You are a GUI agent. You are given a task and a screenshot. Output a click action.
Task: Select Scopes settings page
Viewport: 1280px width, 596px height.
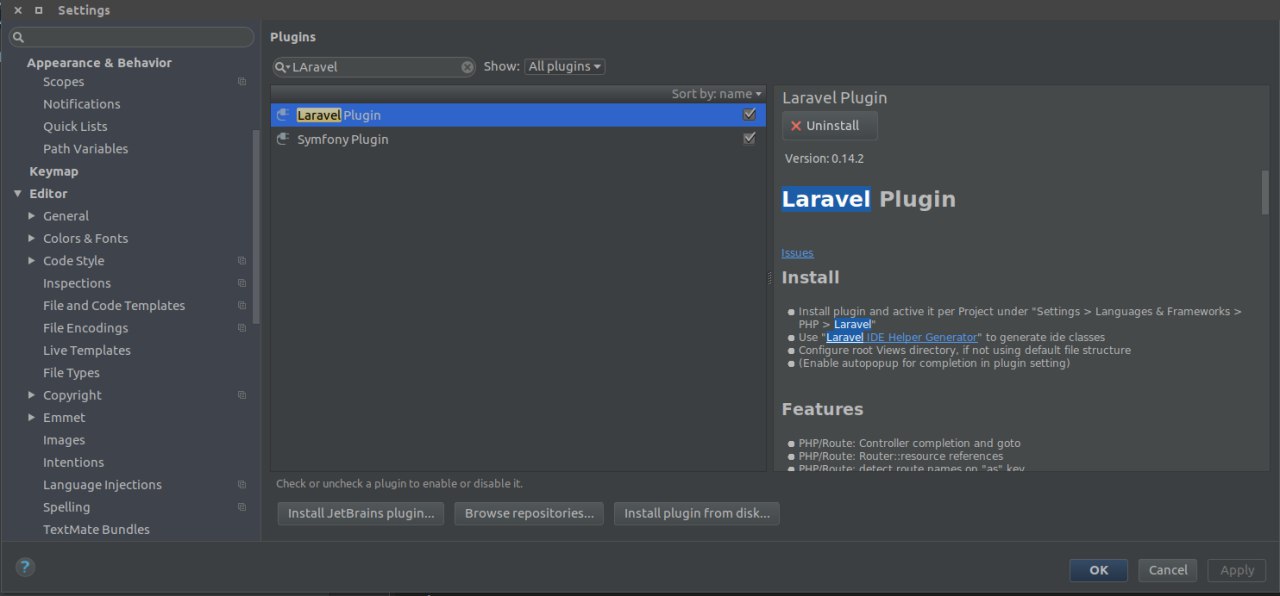tap(63, 82)
